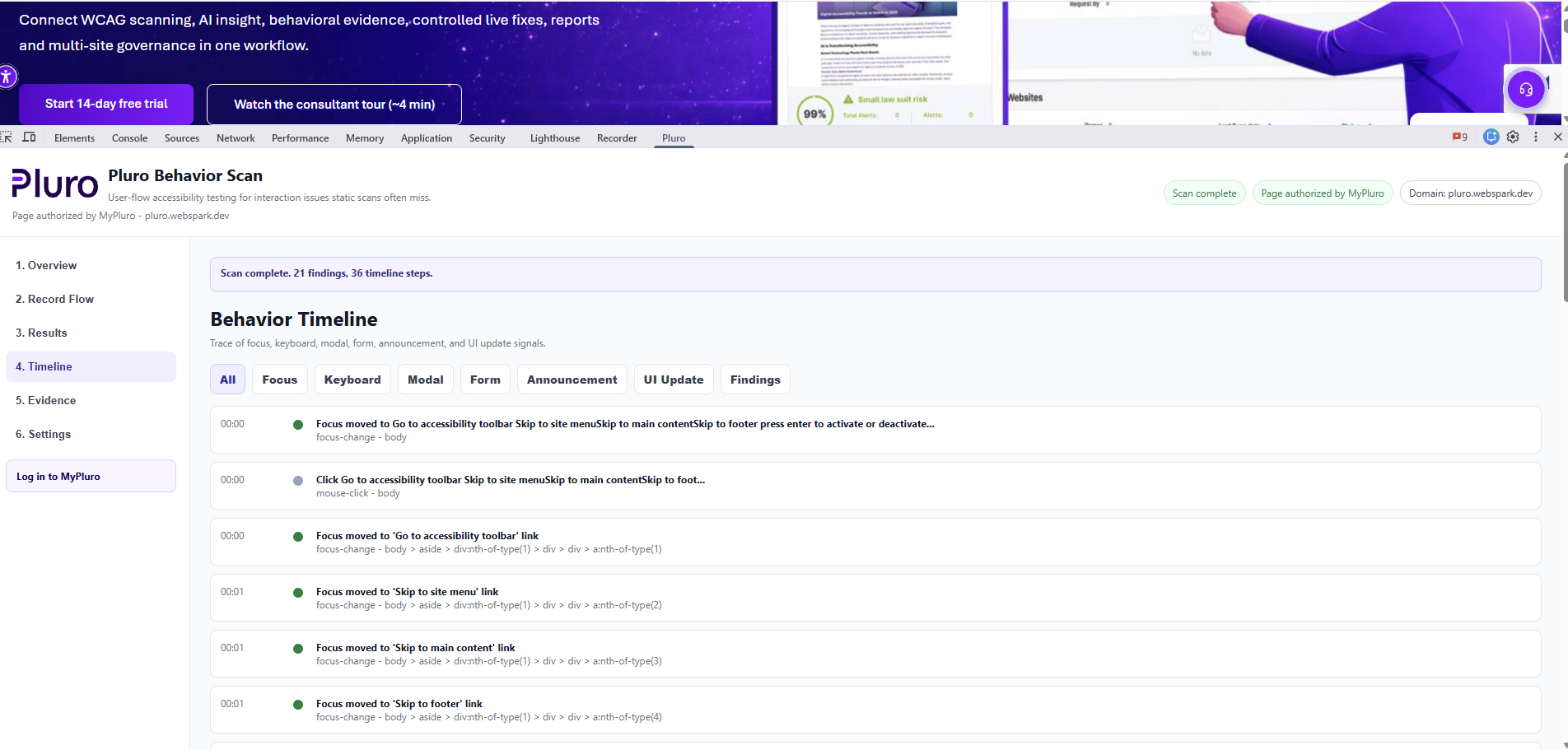The image size is (1568, 750).
Task: Click the accessibility widget icon on page
Action: pos(7,77)
